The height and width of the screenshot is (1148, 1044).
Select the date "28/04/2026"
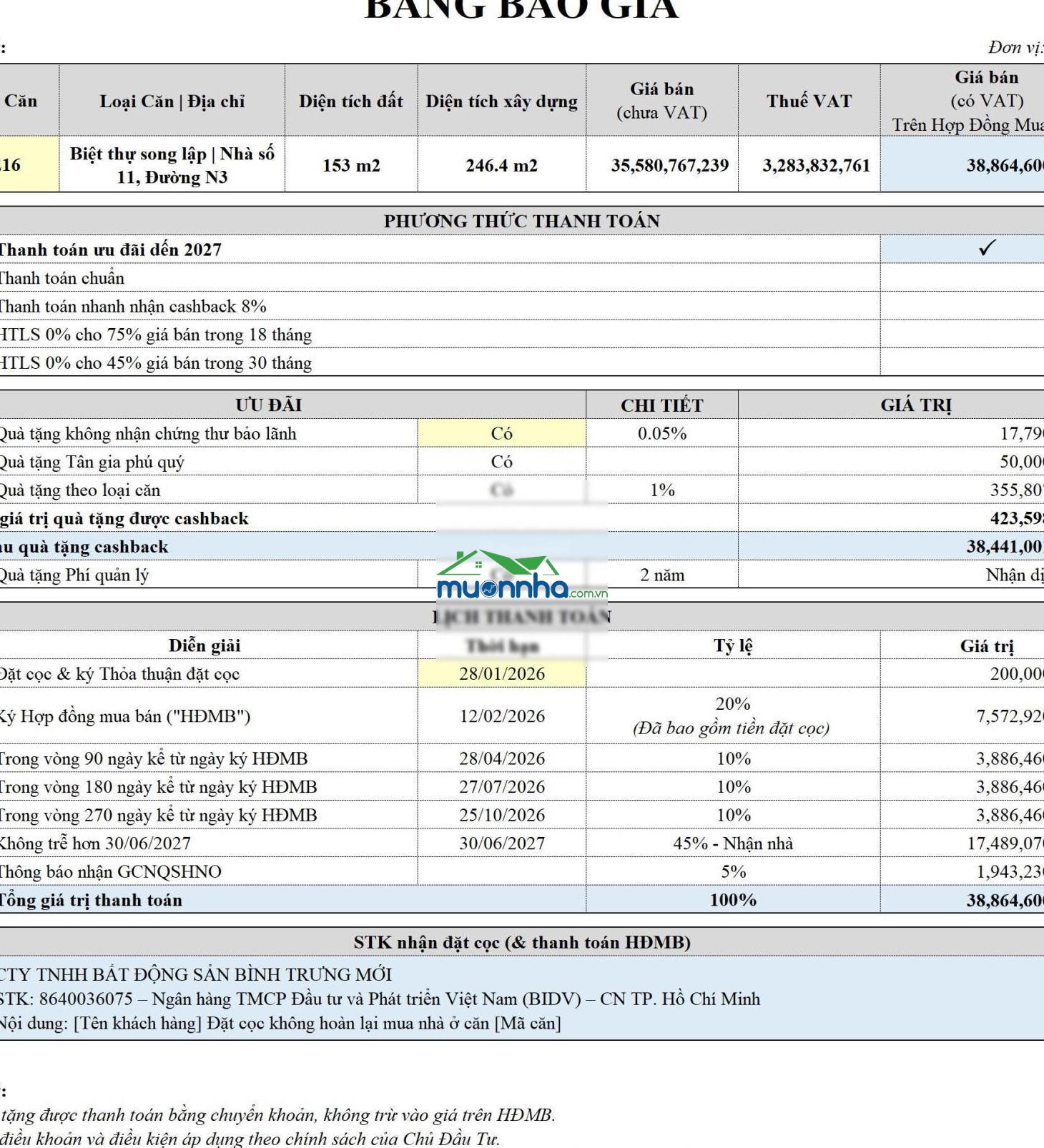502,758
